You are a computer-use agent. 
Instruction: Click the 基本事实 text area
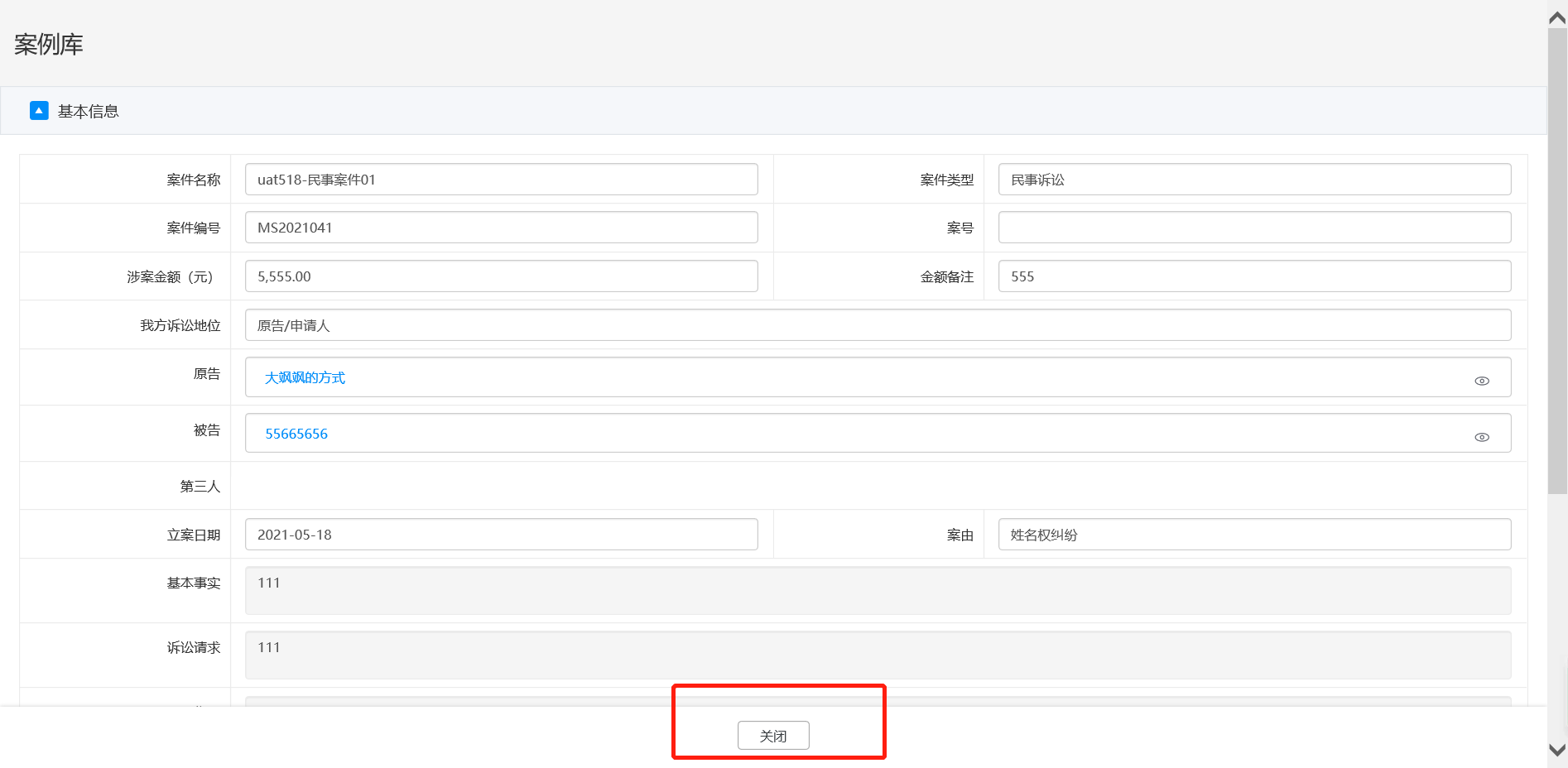tap(878, 590)
